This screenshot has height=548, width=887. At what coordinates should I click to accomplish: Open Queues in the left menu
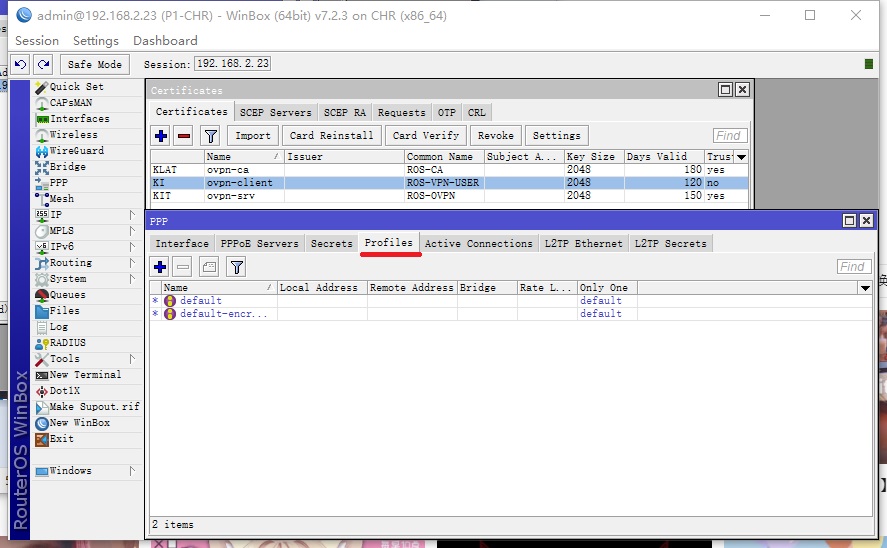coord(67,295)
